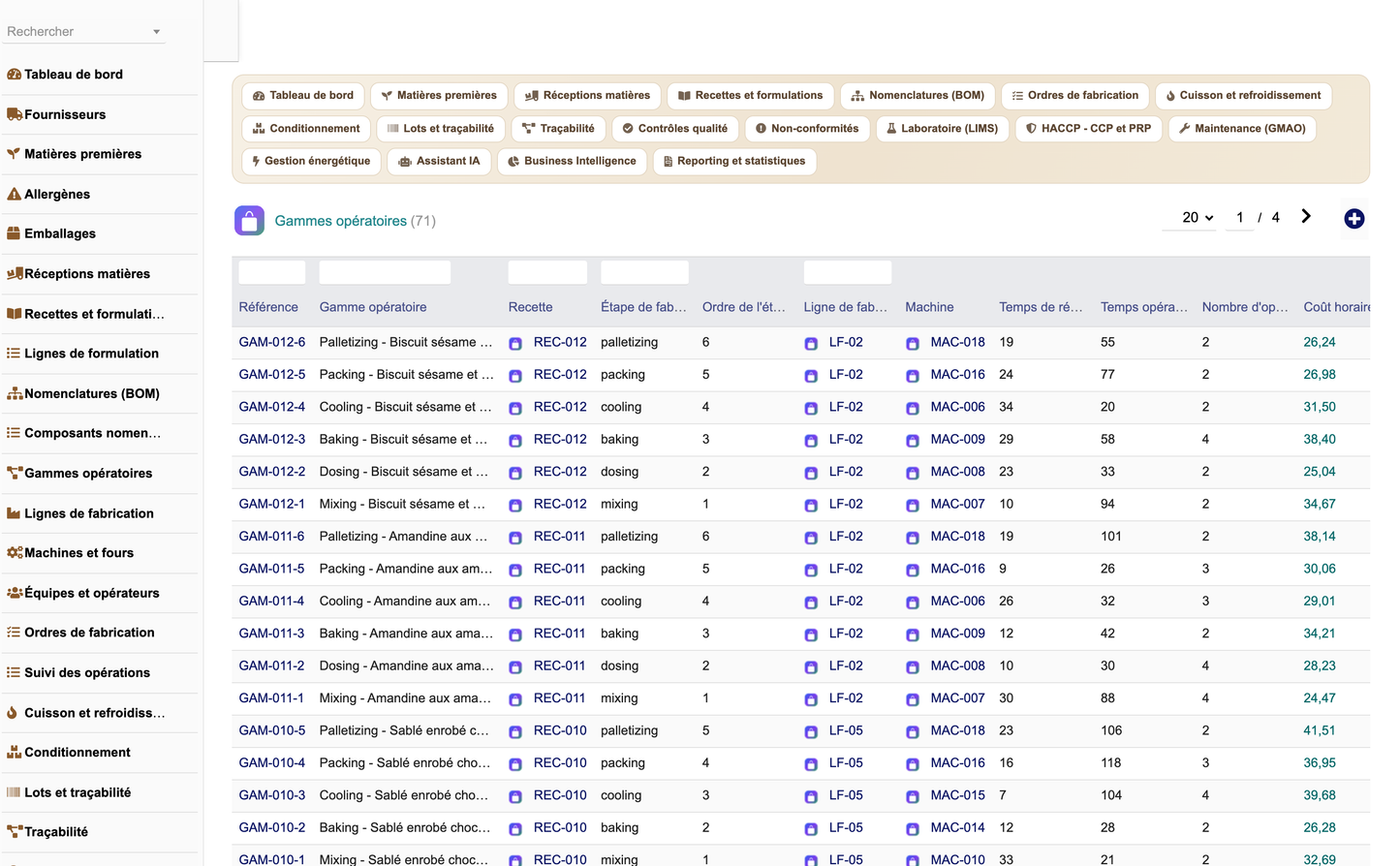Open the Gammes opératoires title link
The width and height of the screenshot is (1400, 866).
pyautogui.click(x=341, y=222)
